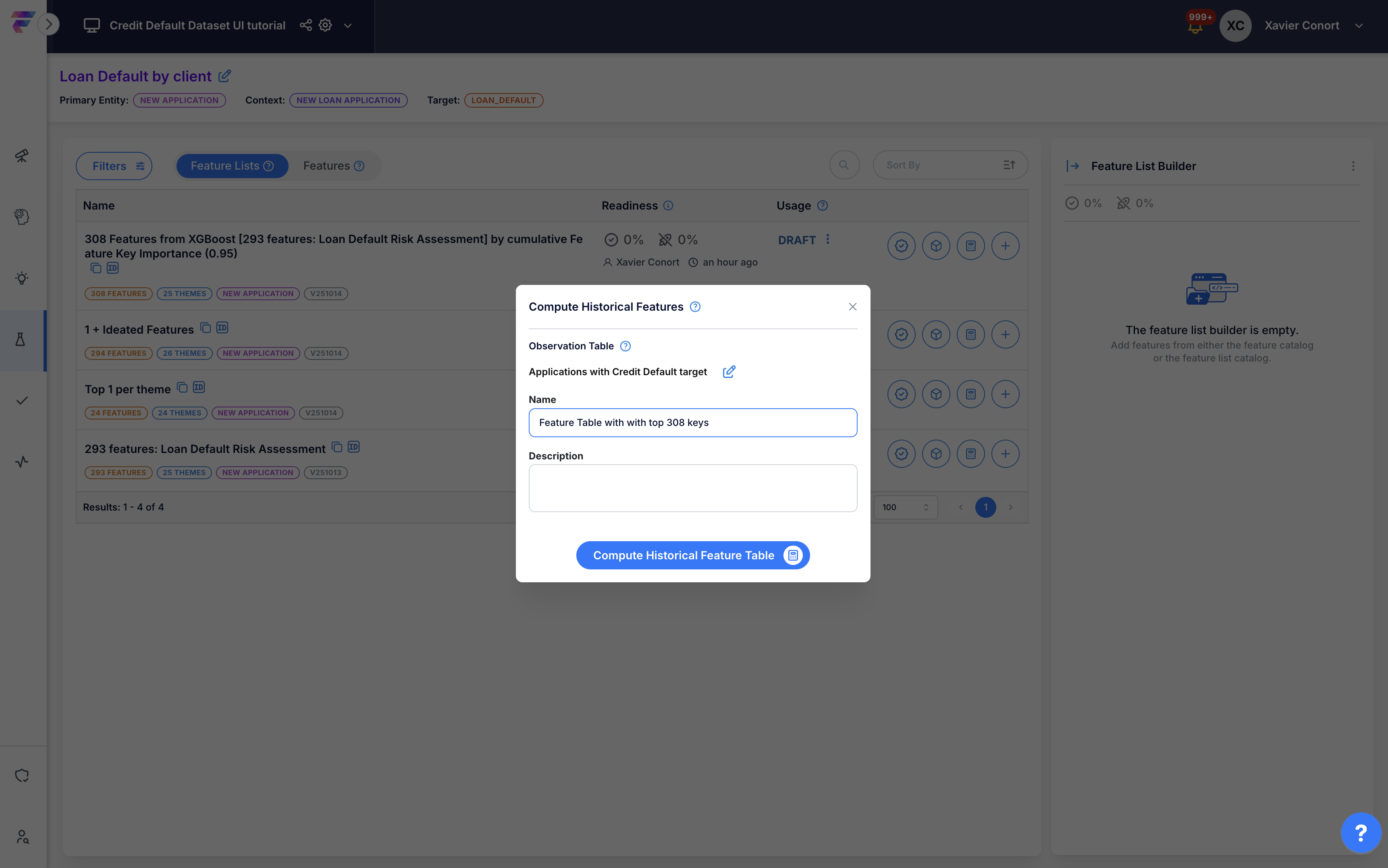Open the notifications bell icon
The image size is (1388, 868).
[x=1195, y=27]
